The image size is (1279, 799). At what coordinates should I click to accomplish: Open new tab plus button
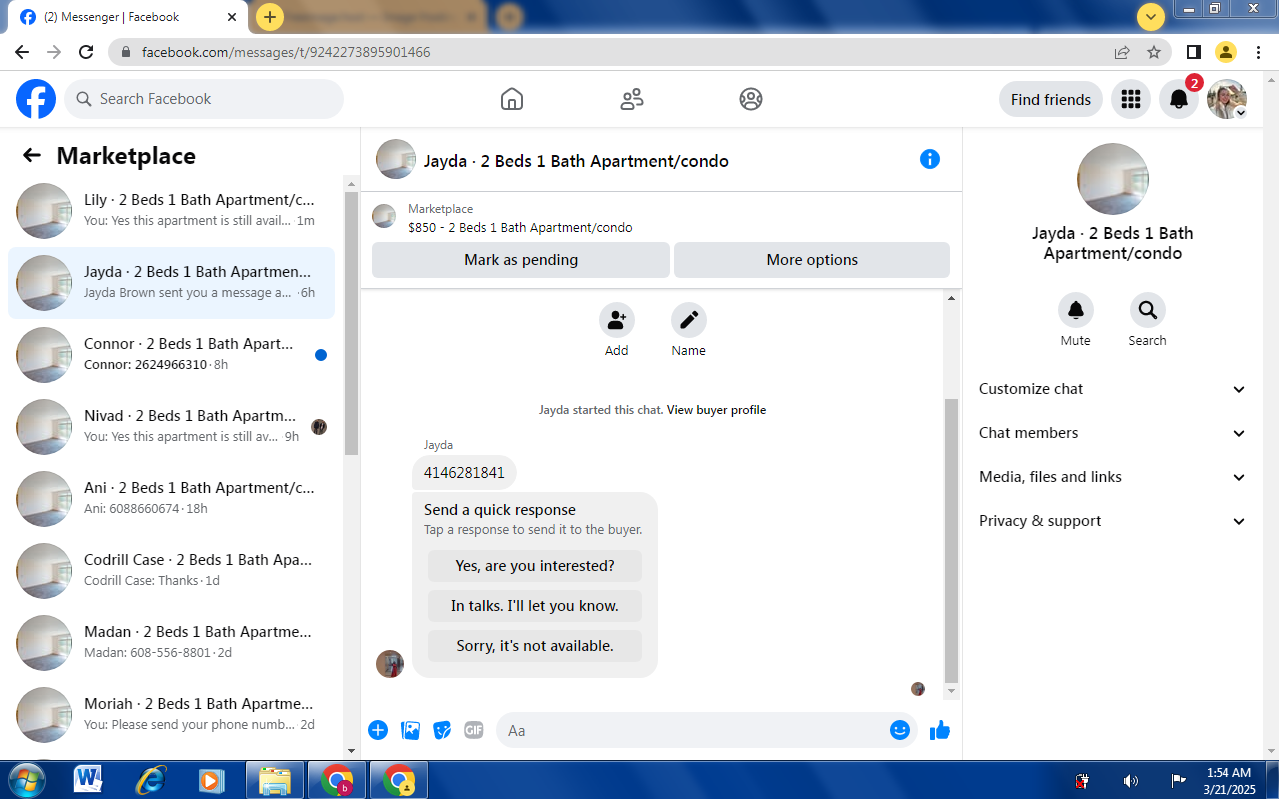[x=270, y=17]
